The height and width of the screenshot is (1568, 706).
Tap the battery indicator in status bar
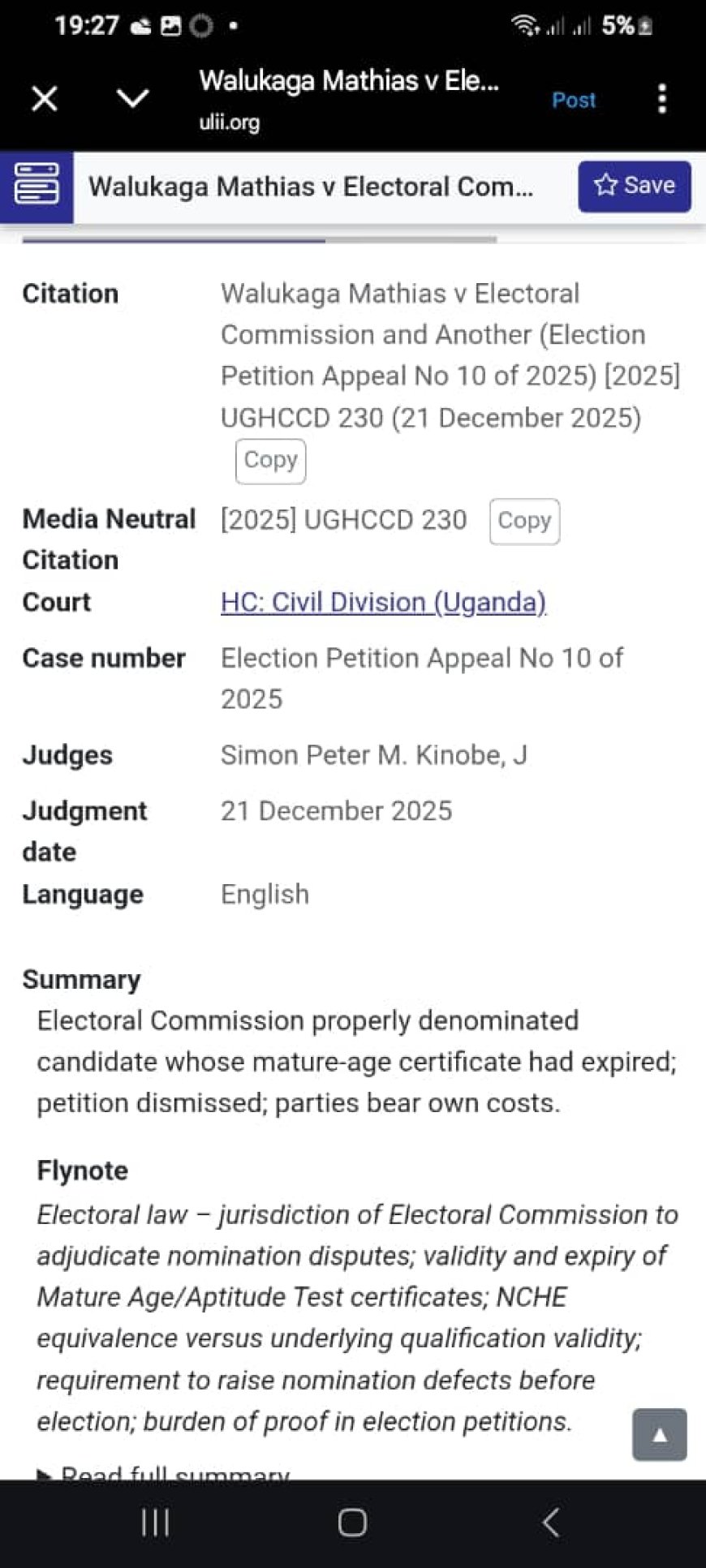coord(645,27)
